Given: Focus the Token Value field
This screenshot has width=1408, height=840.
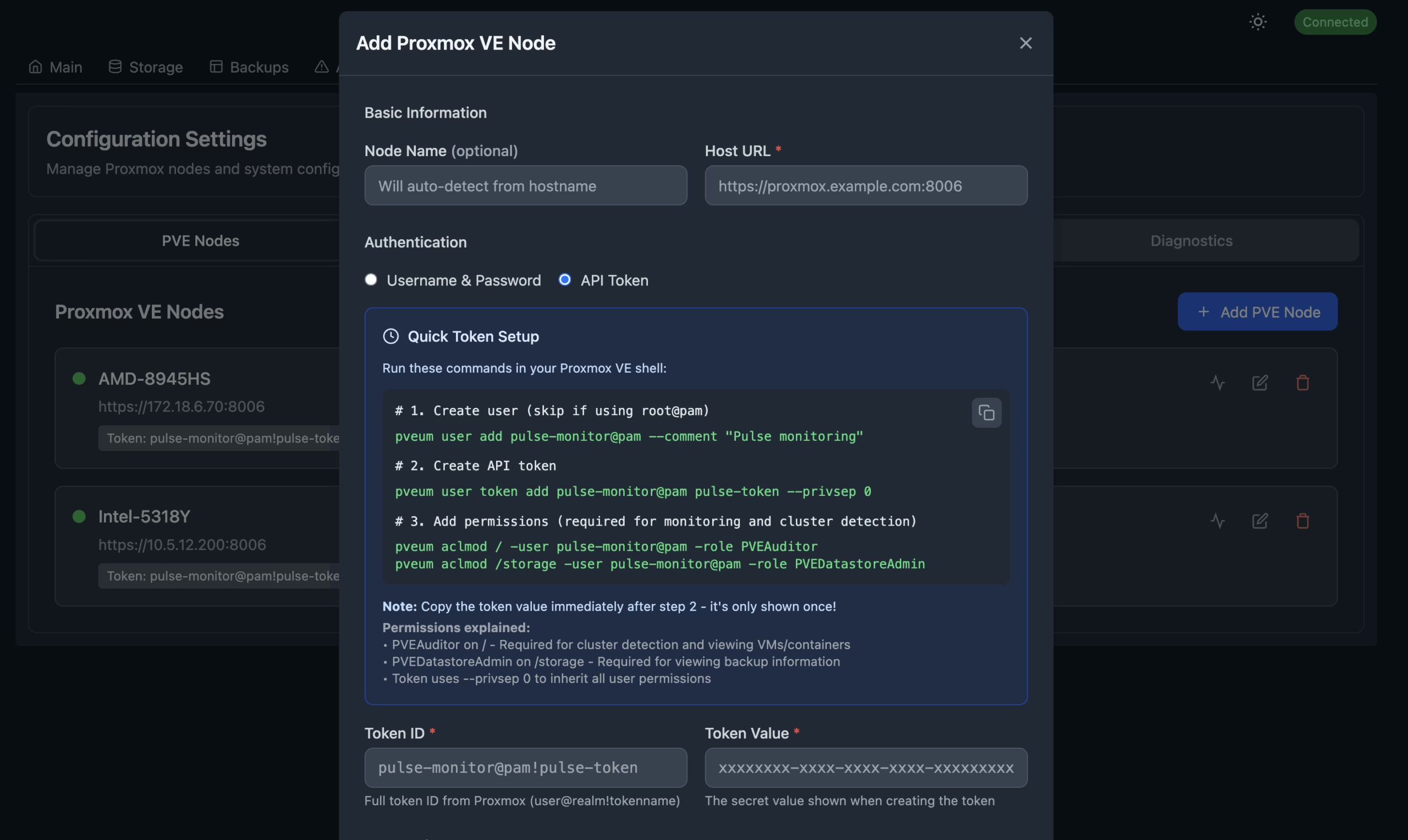Looking at the screenshot, I should (x=866, y=767).
